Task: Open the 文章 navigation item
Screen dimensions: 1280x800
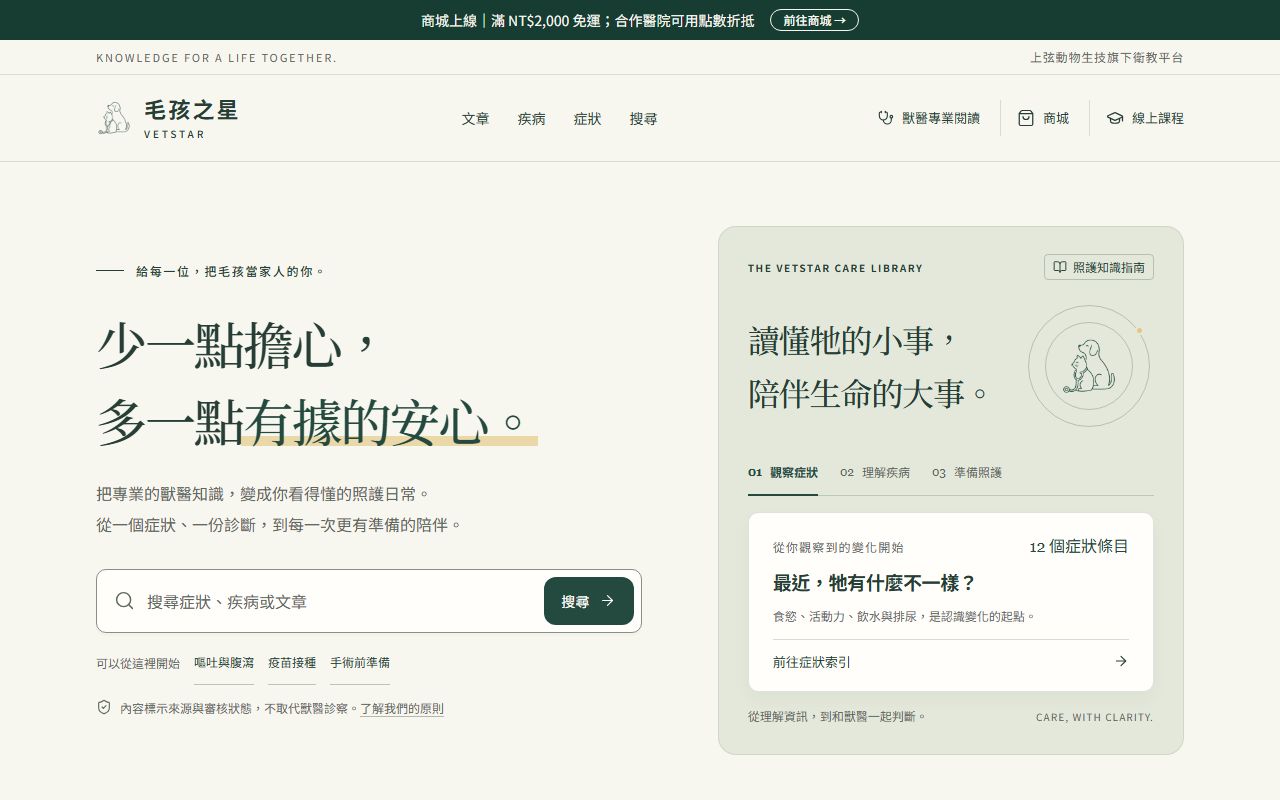Action: point(476,119)
